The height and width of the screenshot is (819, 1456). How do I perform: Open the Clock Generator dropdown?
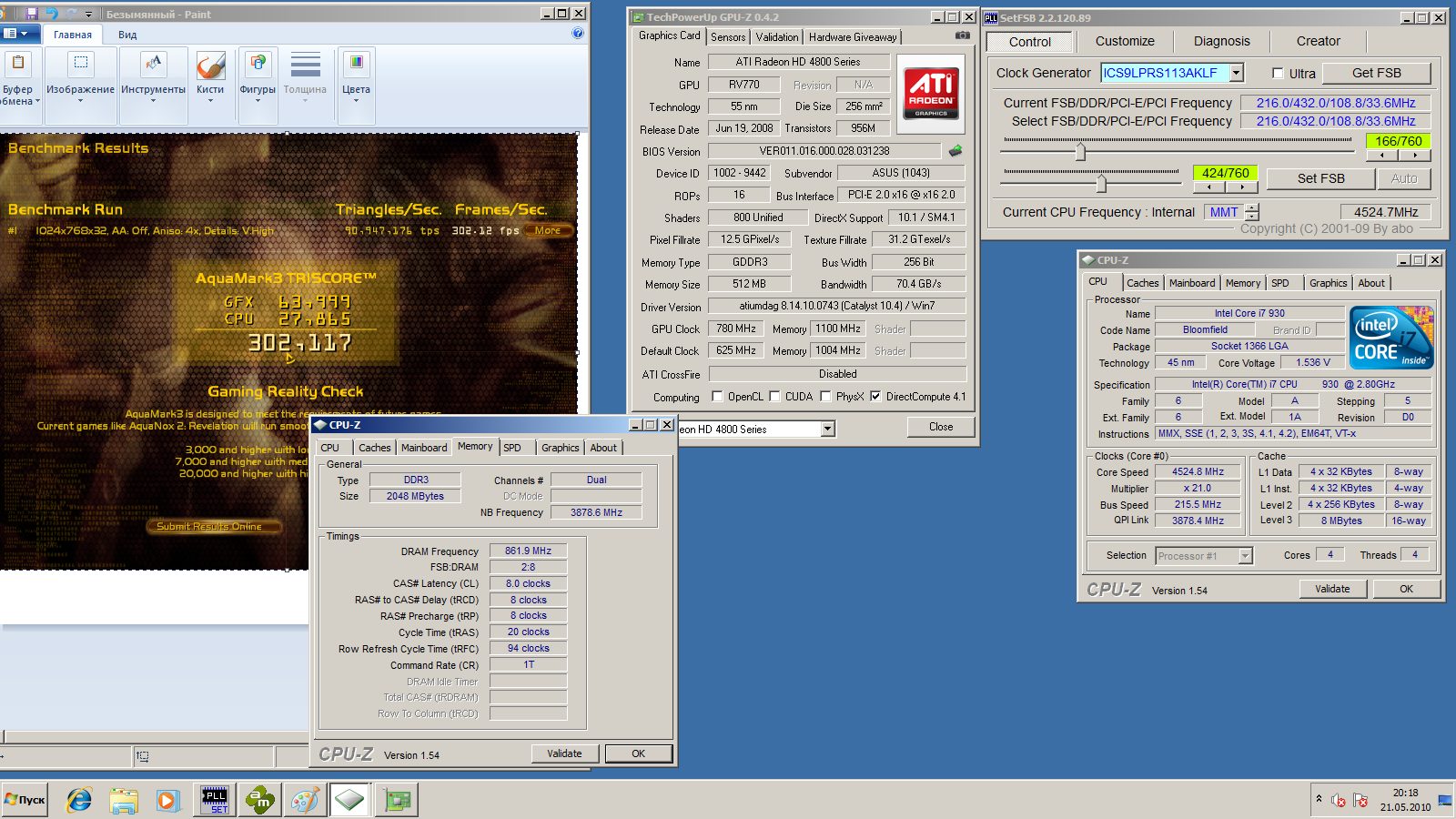1237,73
